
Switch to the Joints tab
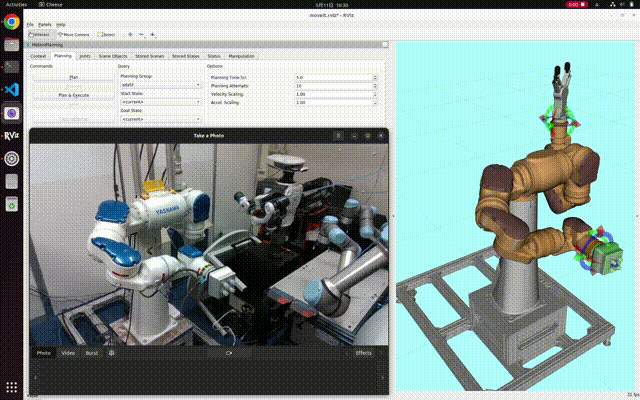(85, 56)
